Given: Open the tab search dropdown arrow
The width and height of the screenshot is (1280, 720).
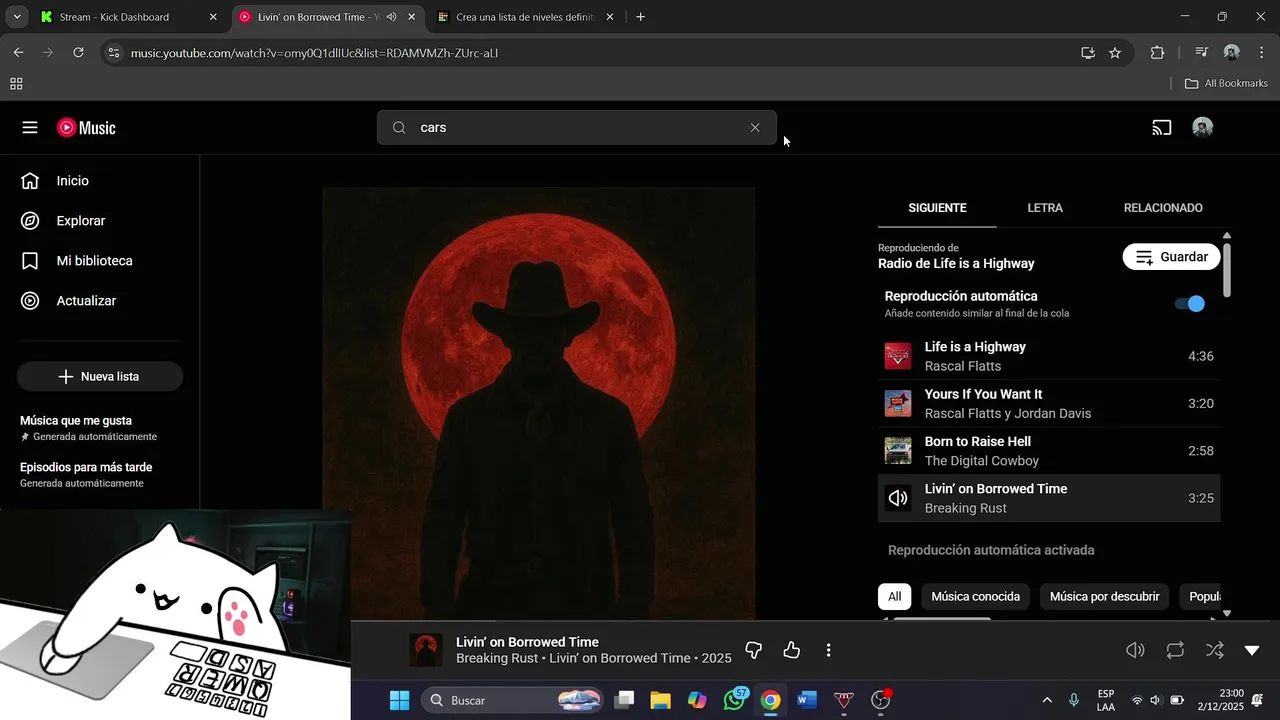Looking at the screenshot, I should [17, 17].
